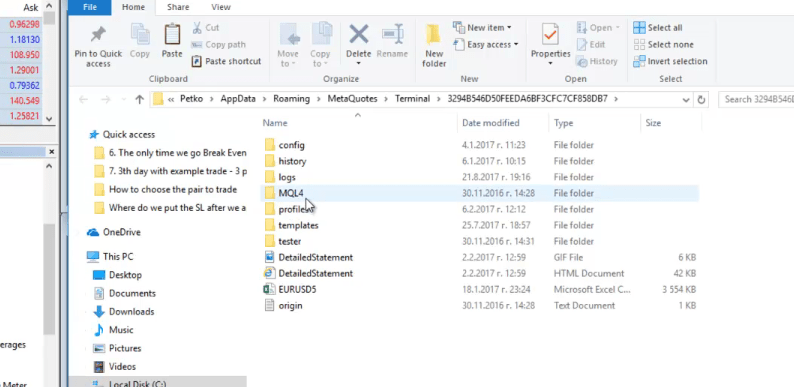
Task: Open address bar history dropdown
Action: pyautogui.click(x=686, y=99)
